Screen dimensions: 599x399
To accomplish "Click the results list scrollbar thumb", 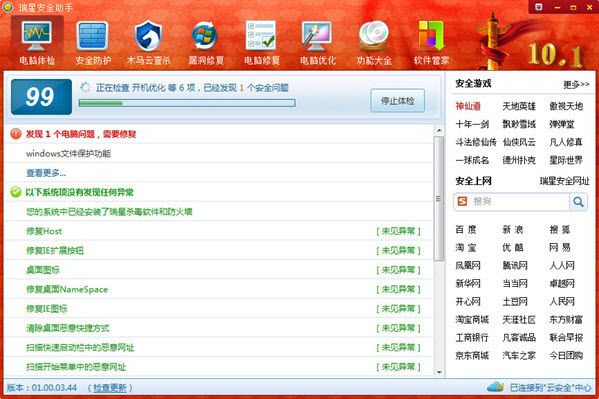I will [439, 199].
